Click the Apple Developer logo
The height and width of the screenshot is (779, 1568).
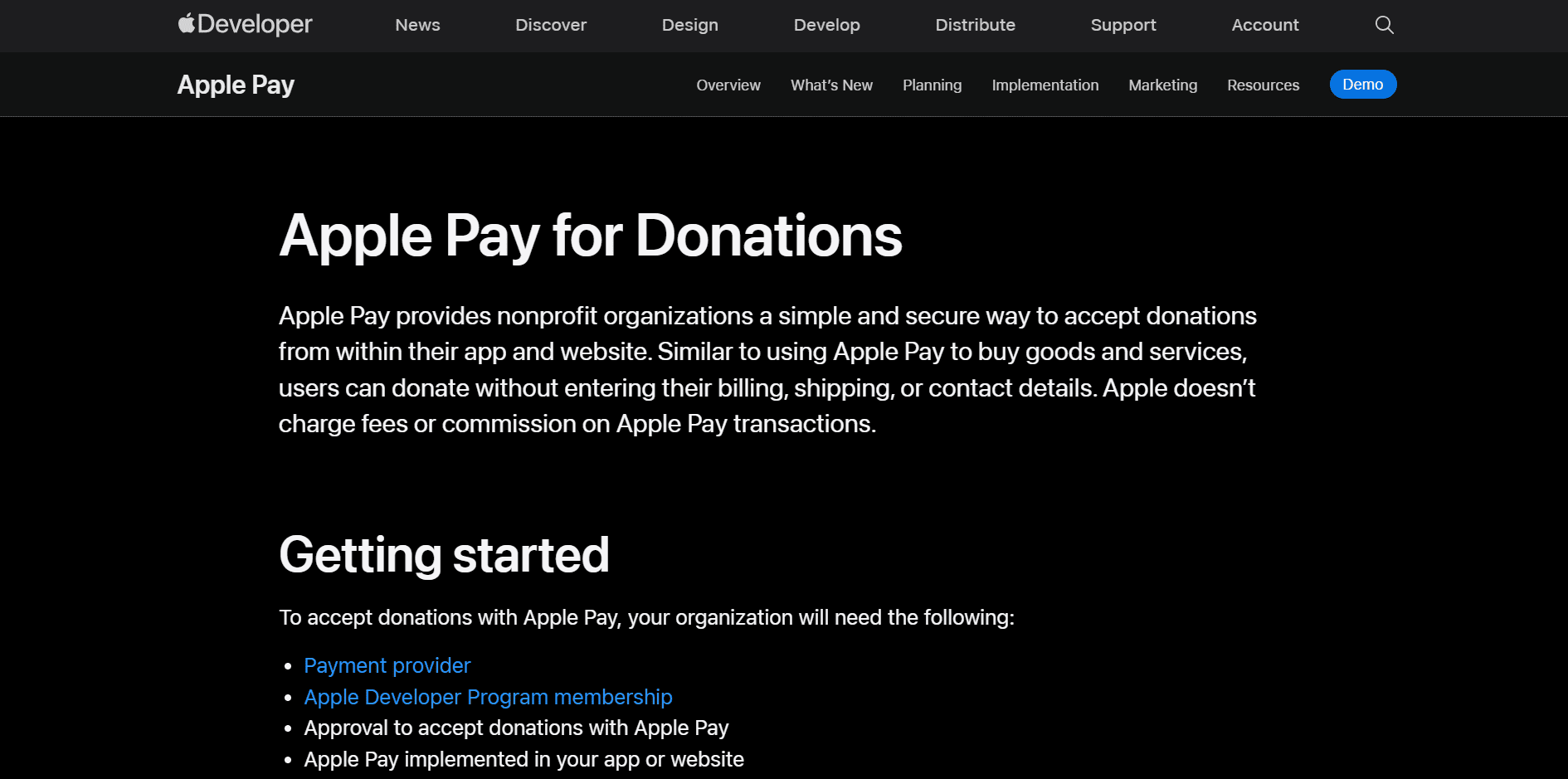coord(243,24)
